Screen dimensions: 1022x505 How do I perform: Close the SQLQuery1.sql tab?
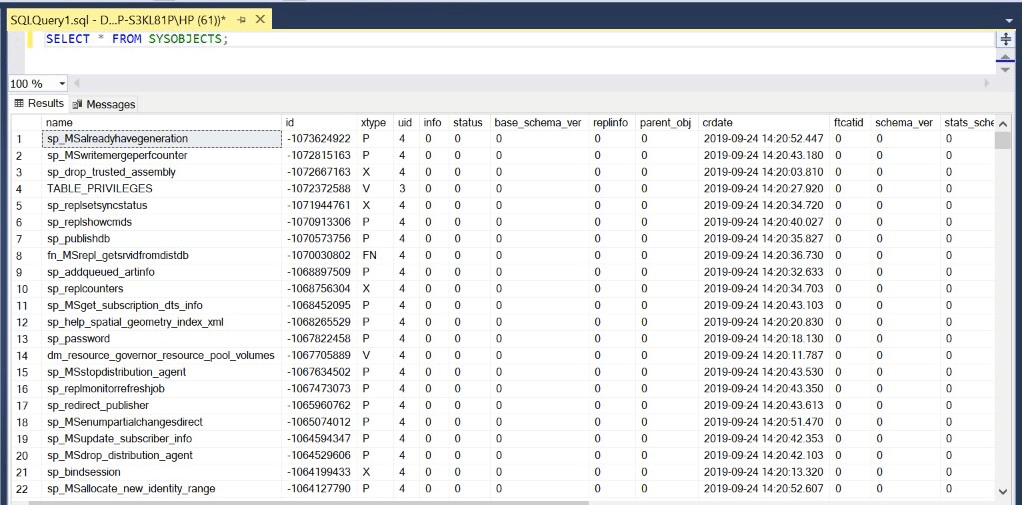[261, 20]
